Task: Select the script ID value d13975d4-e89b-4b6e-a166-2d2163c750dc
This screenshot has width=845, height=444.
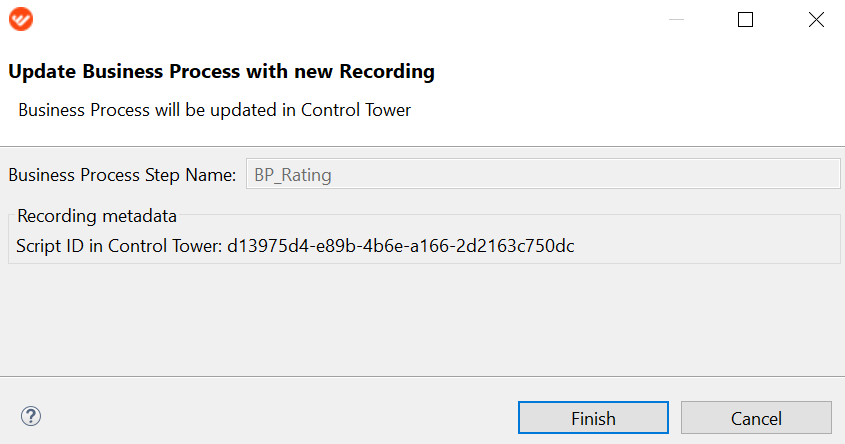Action: coord(400,246)
